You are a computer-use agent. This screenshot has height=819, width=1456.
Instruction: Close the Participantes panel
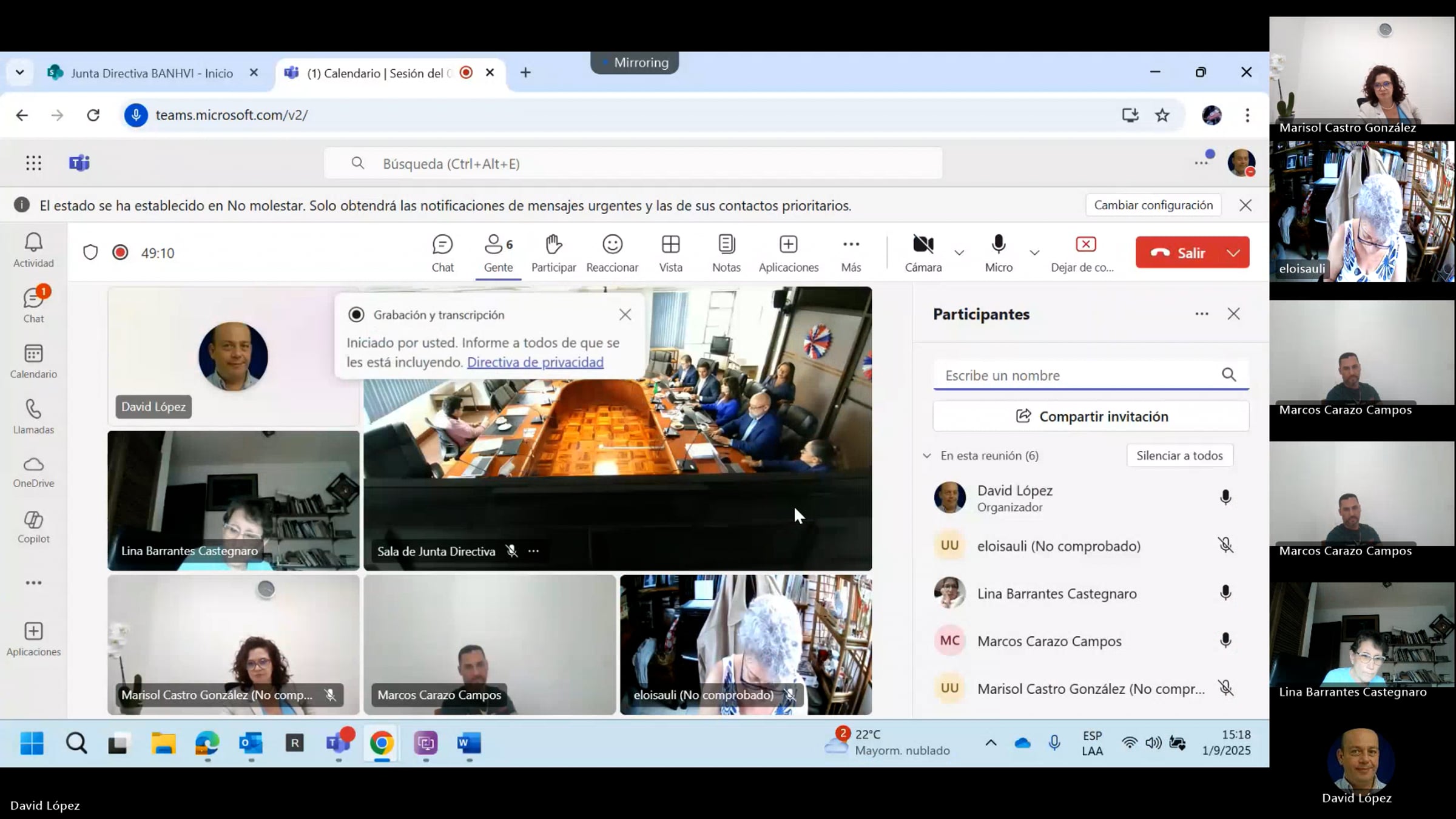point(1233,314)
